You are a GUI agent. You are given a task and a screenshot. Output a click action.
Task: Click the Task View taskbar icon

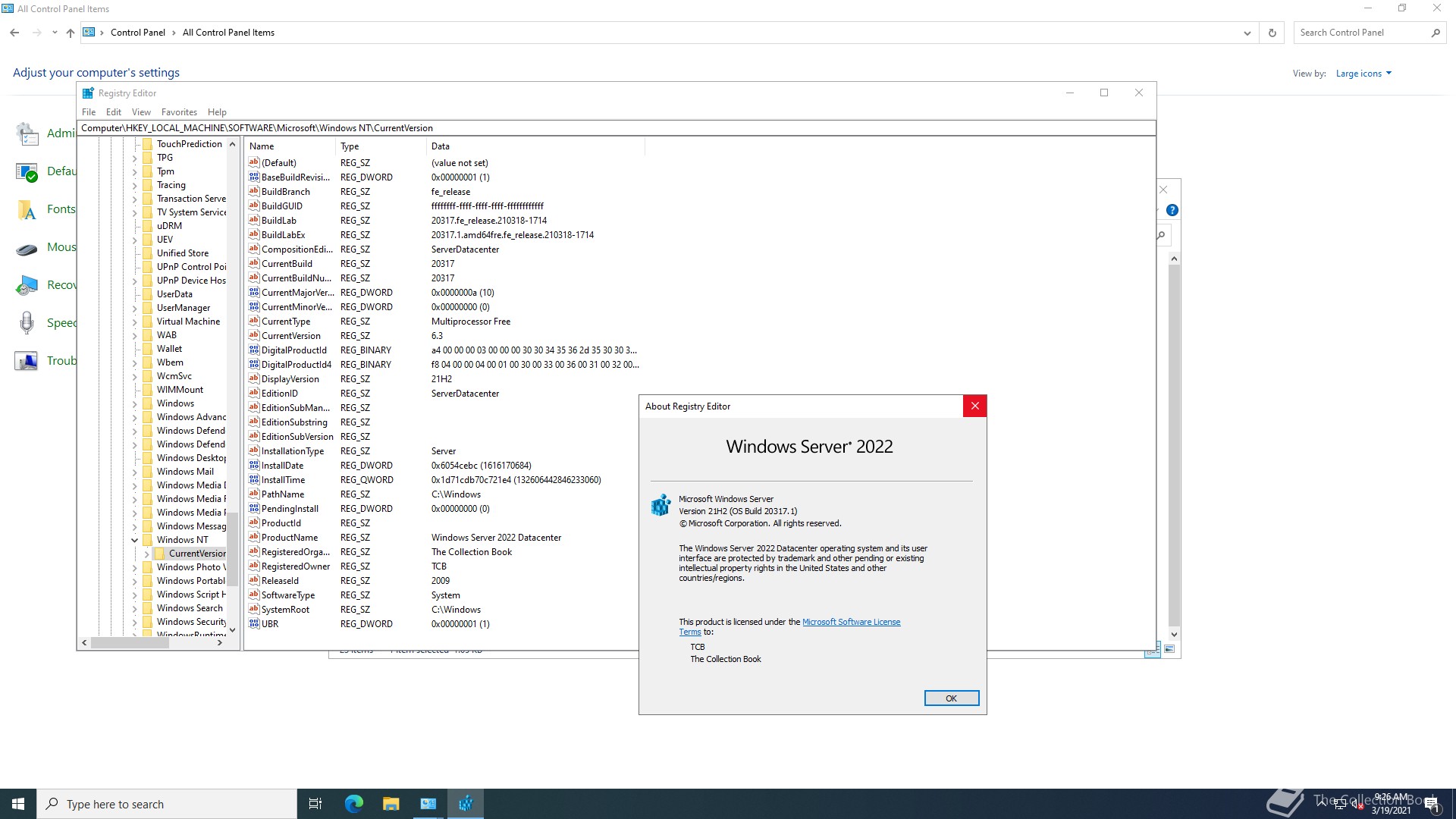click(315, 804)
